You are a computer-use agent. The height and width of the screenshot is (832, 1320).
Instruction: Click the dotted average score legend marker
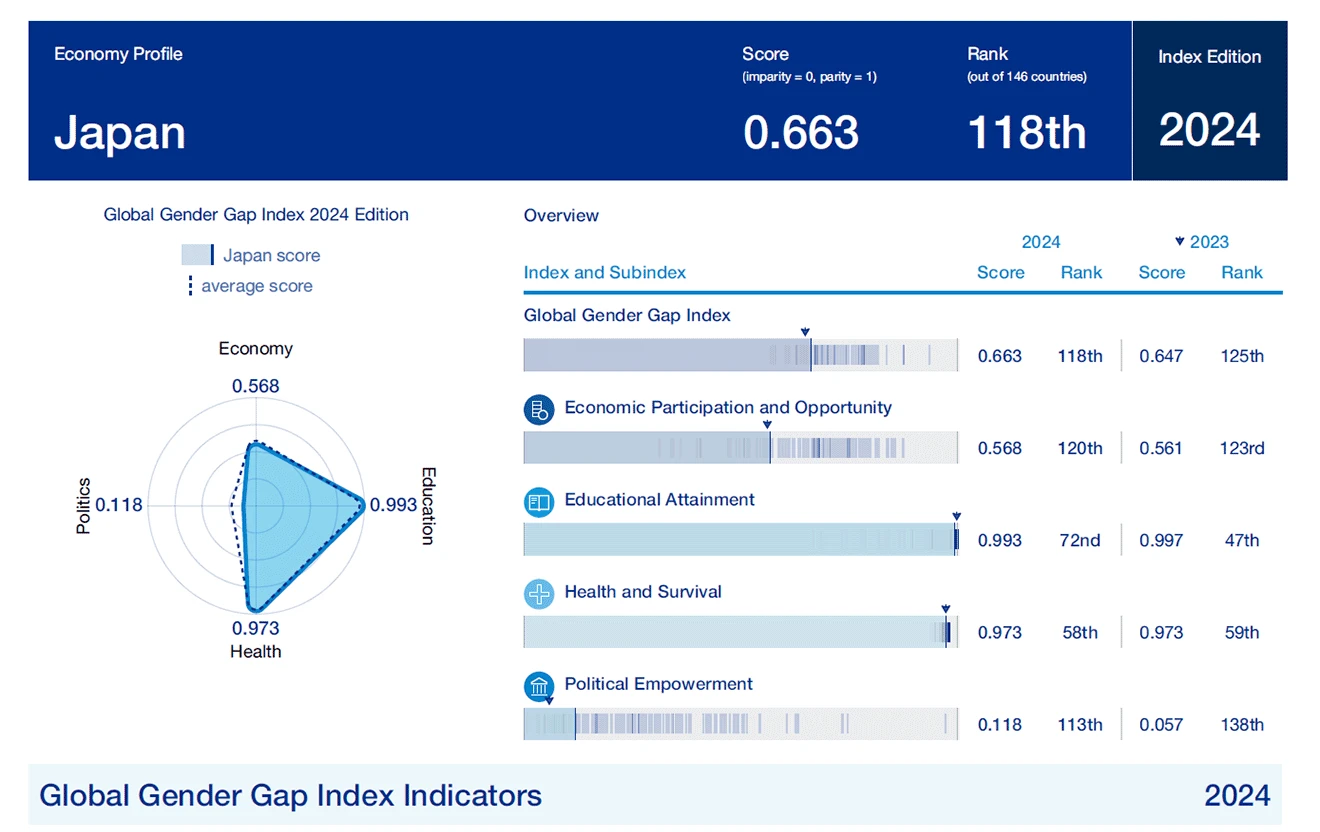(x=190, y=286)
